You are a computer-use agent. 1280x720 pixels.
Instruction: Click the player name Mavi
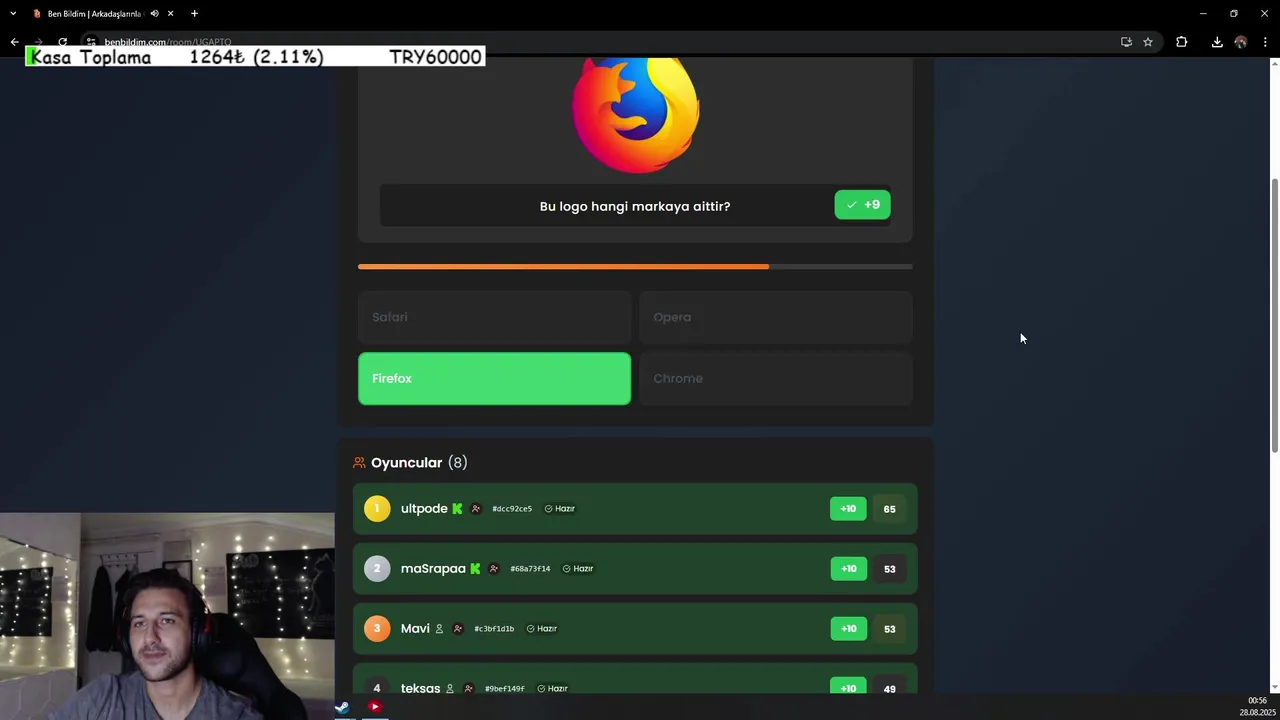415,629
